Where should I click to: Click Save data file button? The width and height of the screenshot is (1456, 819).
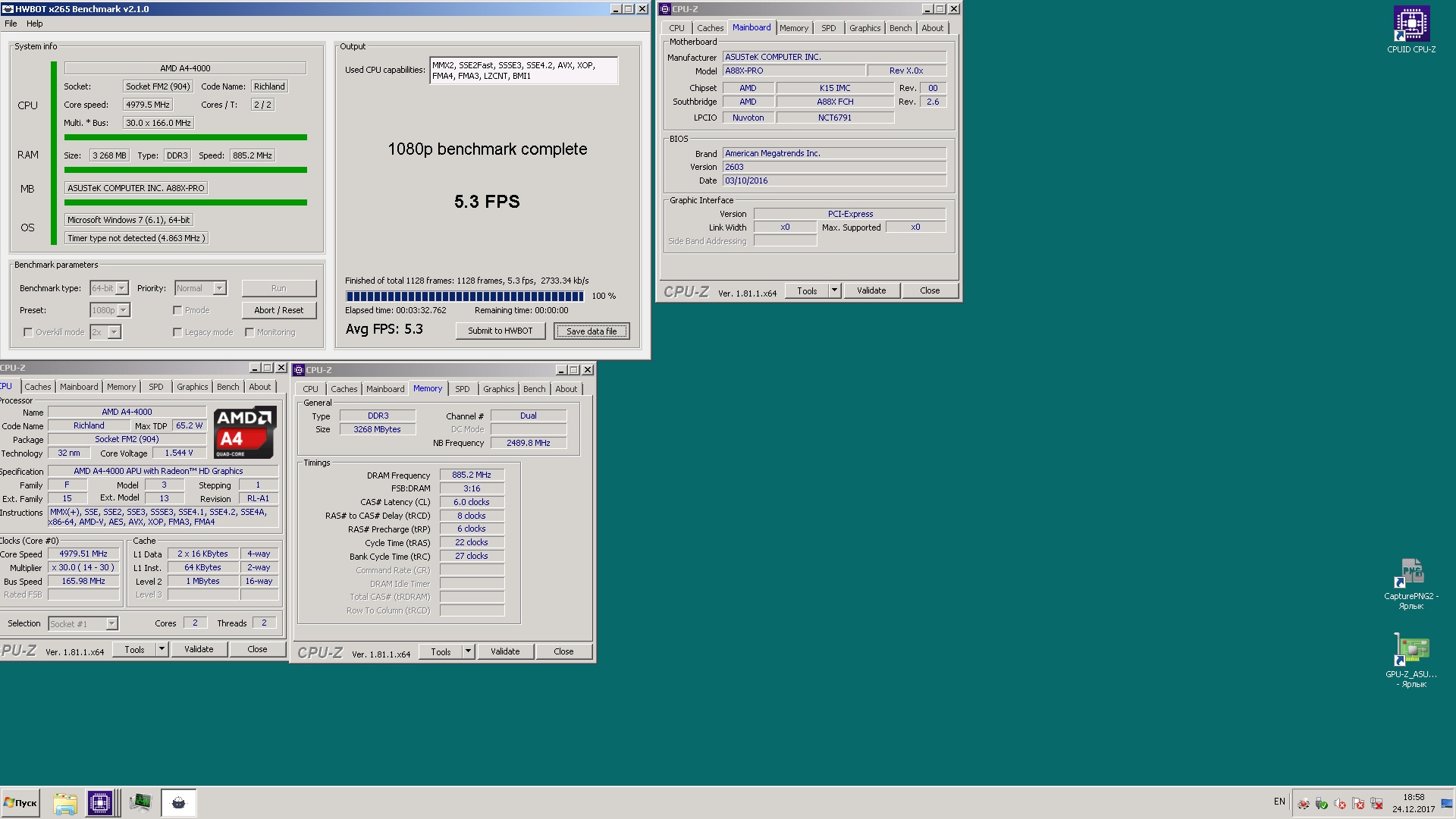(x=591, y=331)
